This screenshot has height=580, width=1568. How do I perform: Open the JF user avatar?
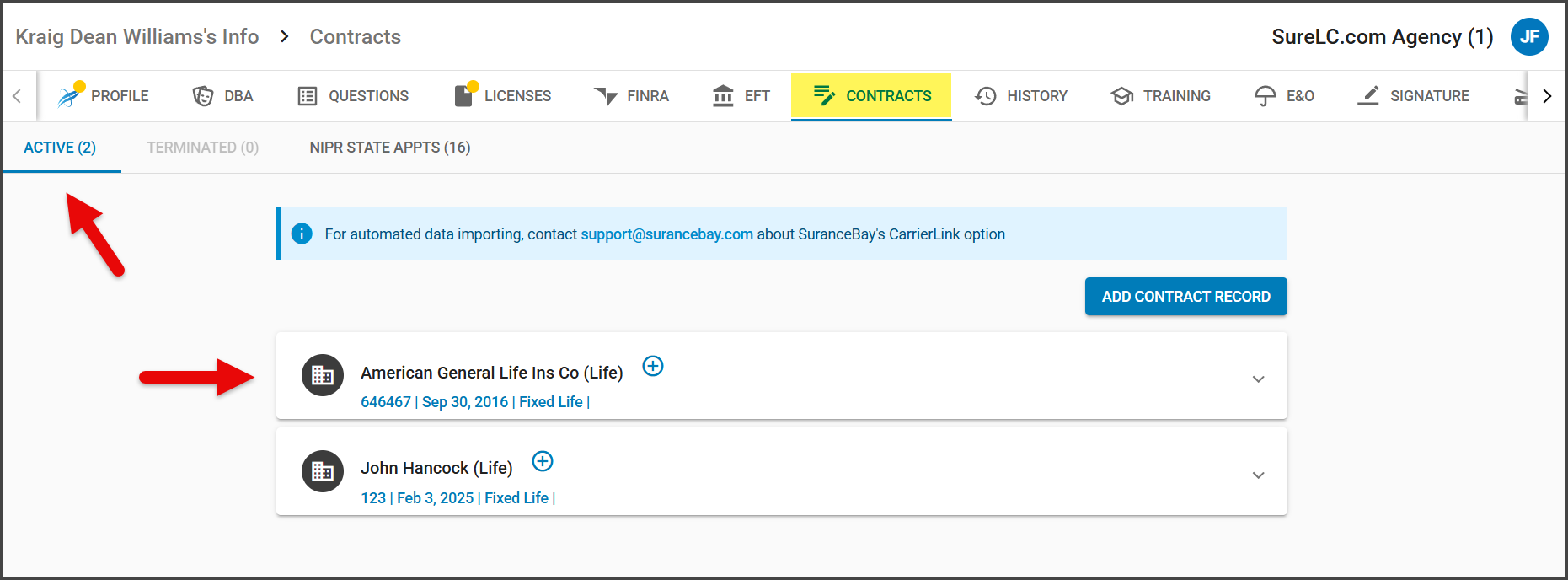coord(1529,36)
